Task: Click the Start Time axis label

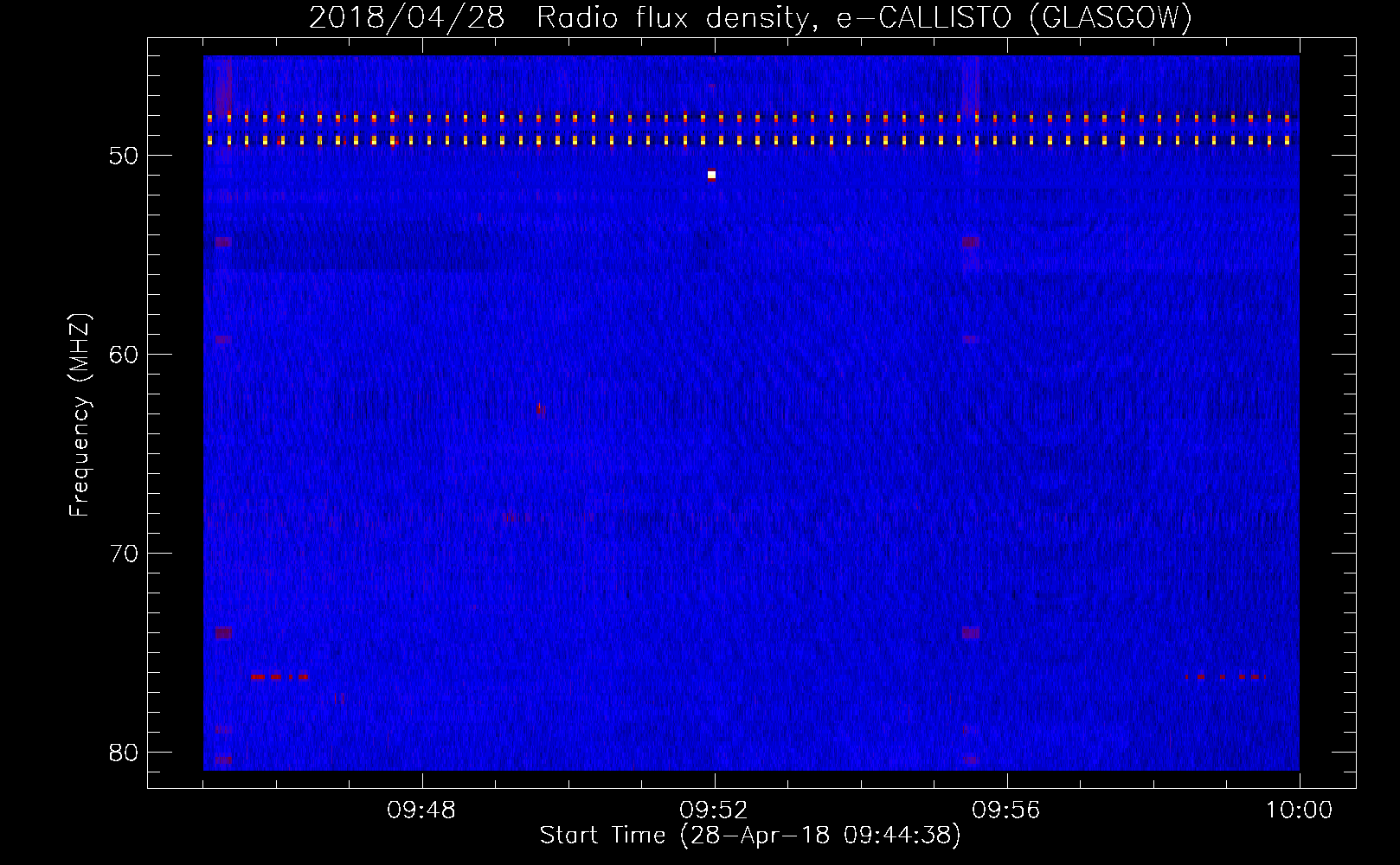Action: 750,836
